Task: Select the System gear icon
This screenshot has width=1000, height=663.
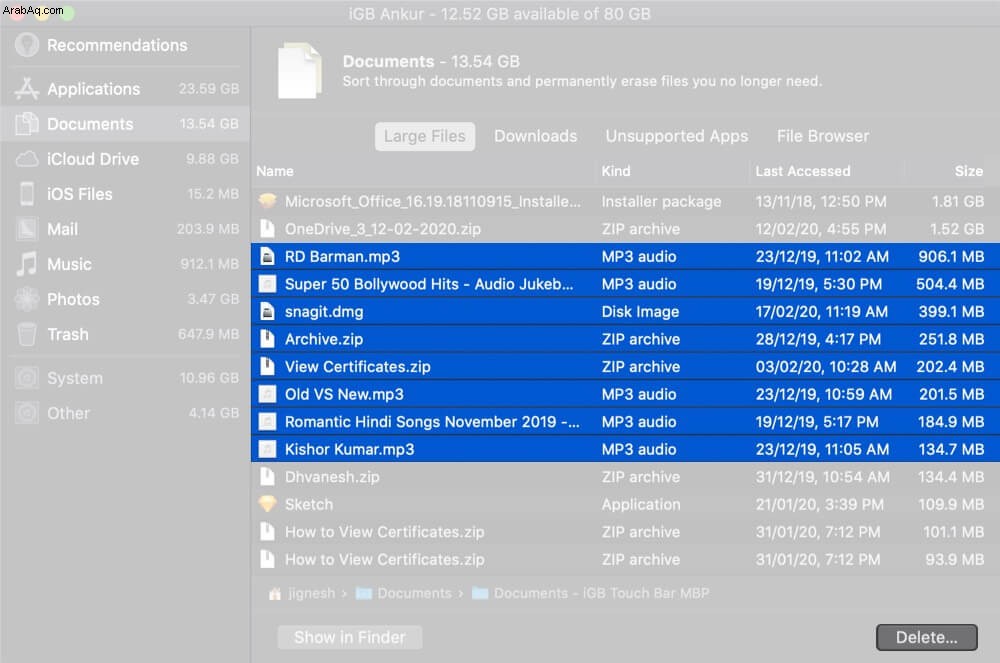Action: click(27, 378)
